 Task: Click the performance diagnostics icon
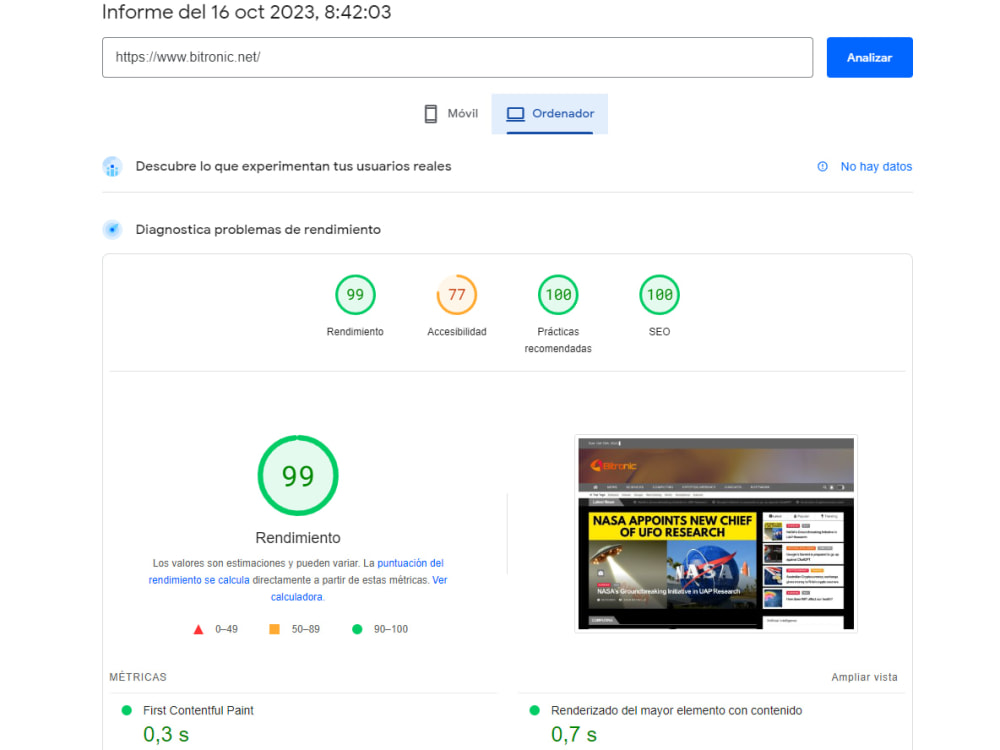[x=112, y=230]
